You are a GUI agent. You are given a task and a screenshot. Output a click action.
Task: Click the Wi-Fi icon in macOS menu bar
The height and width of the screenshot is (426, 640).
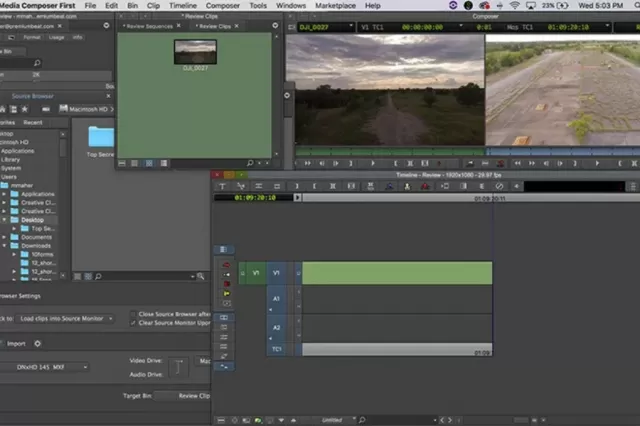(515, 5)
